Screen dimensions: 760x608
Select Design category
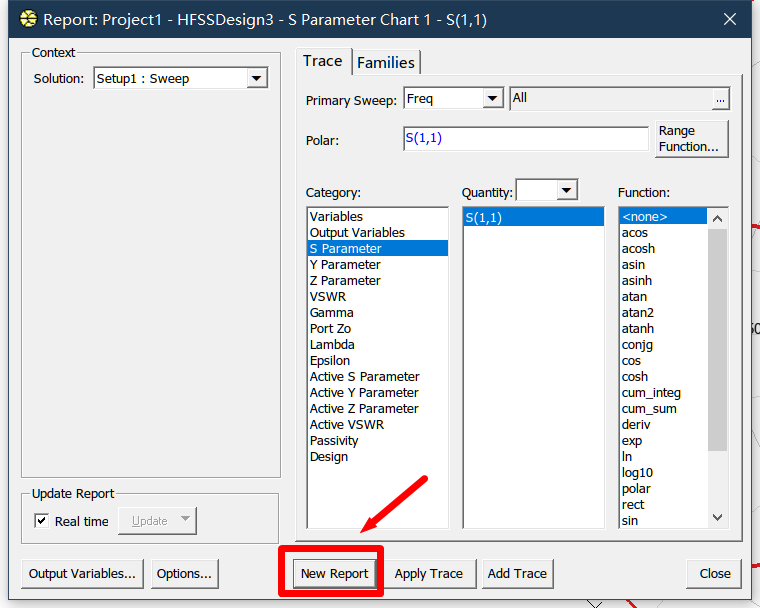click(378, 456)
